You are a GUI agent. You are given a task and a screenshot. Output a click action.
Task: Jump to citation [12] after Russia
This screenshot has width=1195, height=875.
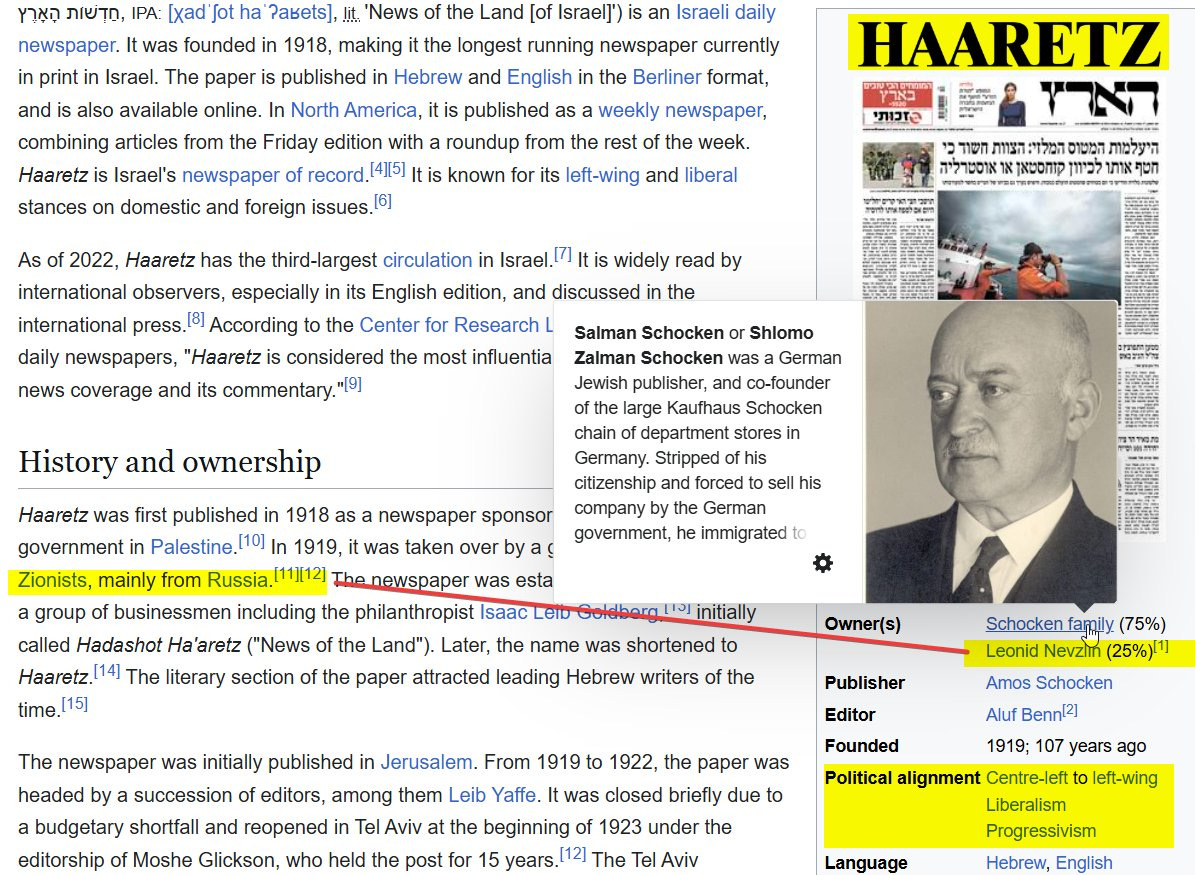[312, 573]
